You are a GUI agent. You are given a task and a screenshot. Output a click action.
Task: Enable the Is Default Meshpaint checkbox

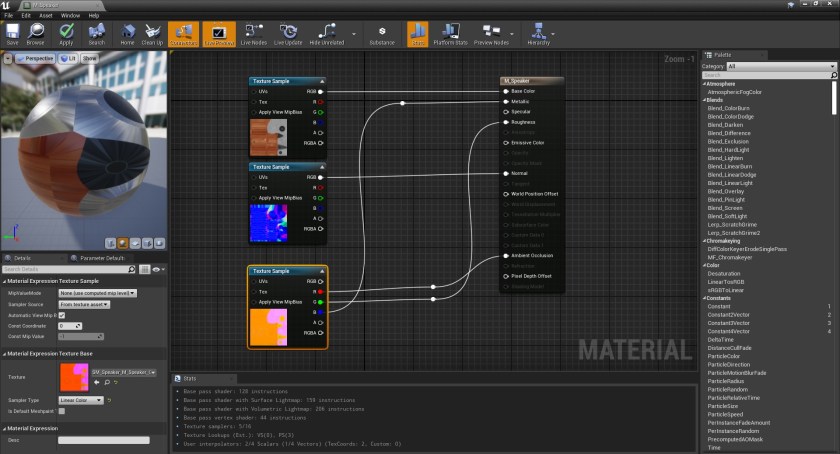coord(61,410)
